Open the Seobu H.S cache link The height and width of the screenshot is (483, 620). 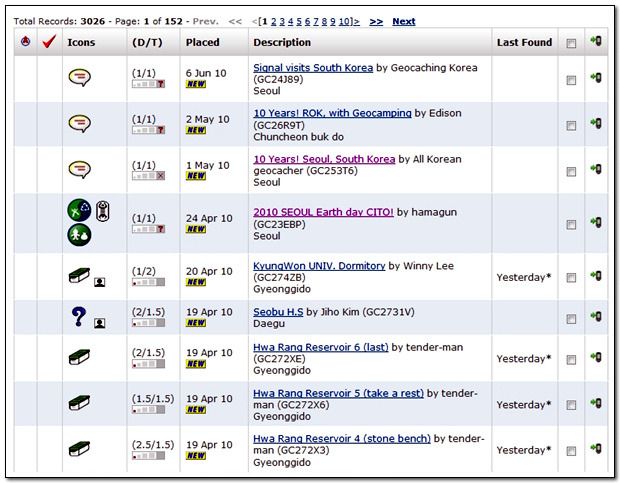coord(278,312)
